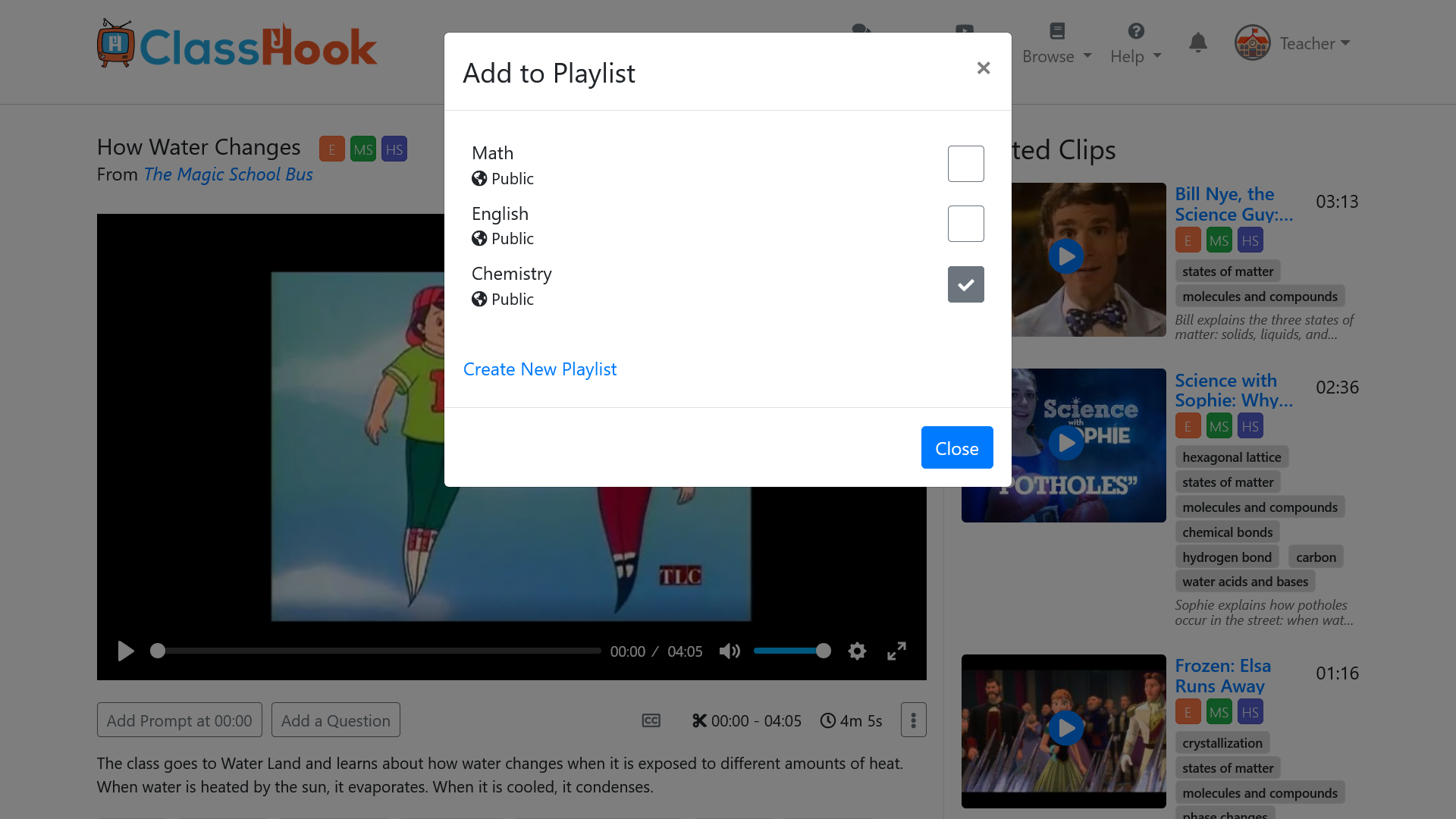Click HS badge under Bill Nye clip
Viewport: 1456px width, 819px height.
1250,241
